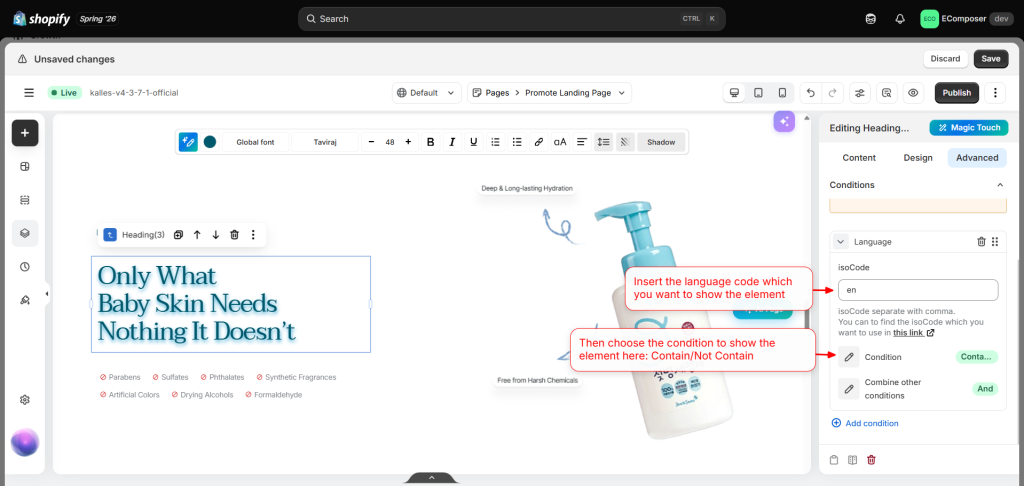This screenshot has width=1024, height=486.
Task: Open the Layers icon in left sidebar
Action: click(25, 233)
